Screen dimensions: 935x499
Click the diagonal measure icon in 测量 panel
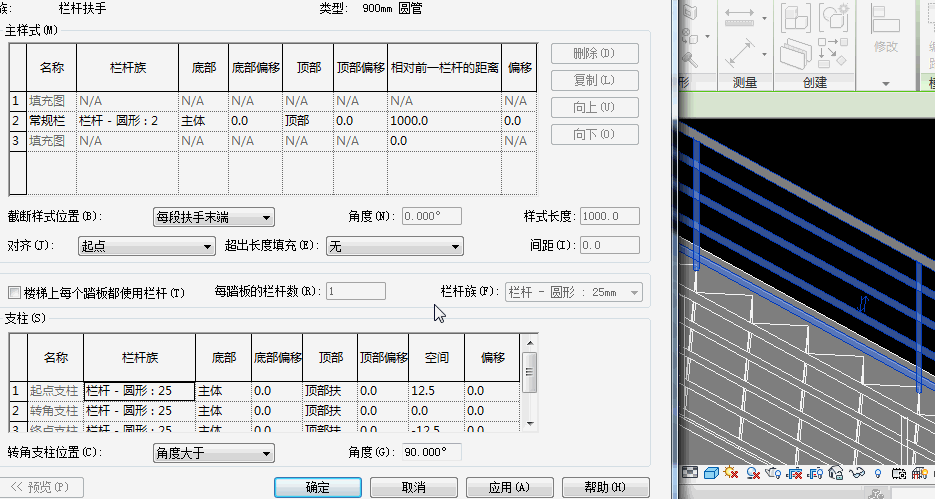pyautogui.click(x=739, y=54)
